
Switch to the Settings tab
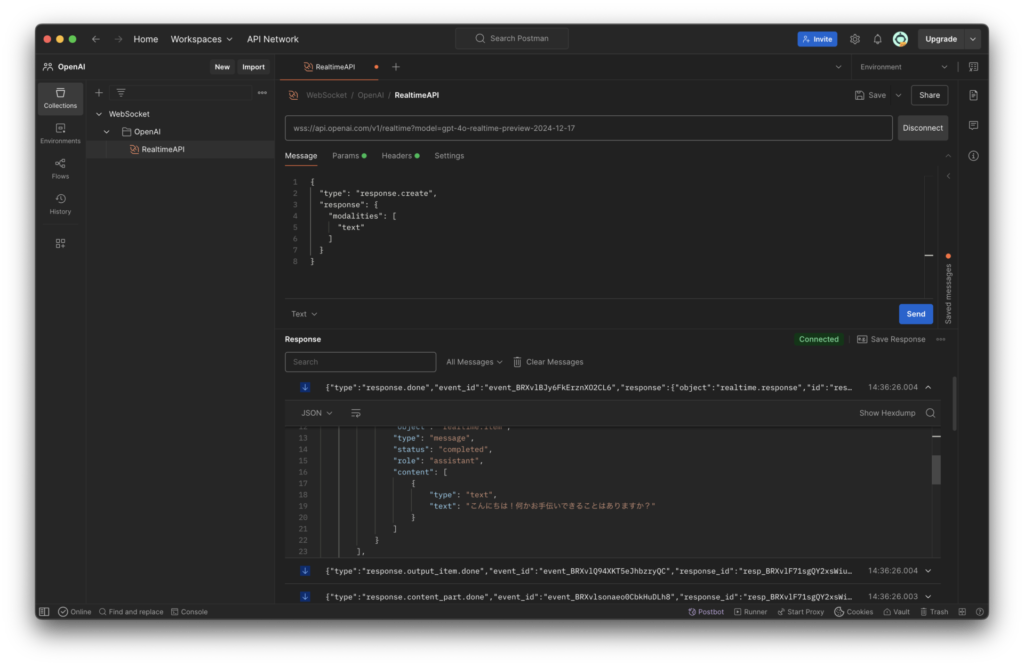point(449,155)
